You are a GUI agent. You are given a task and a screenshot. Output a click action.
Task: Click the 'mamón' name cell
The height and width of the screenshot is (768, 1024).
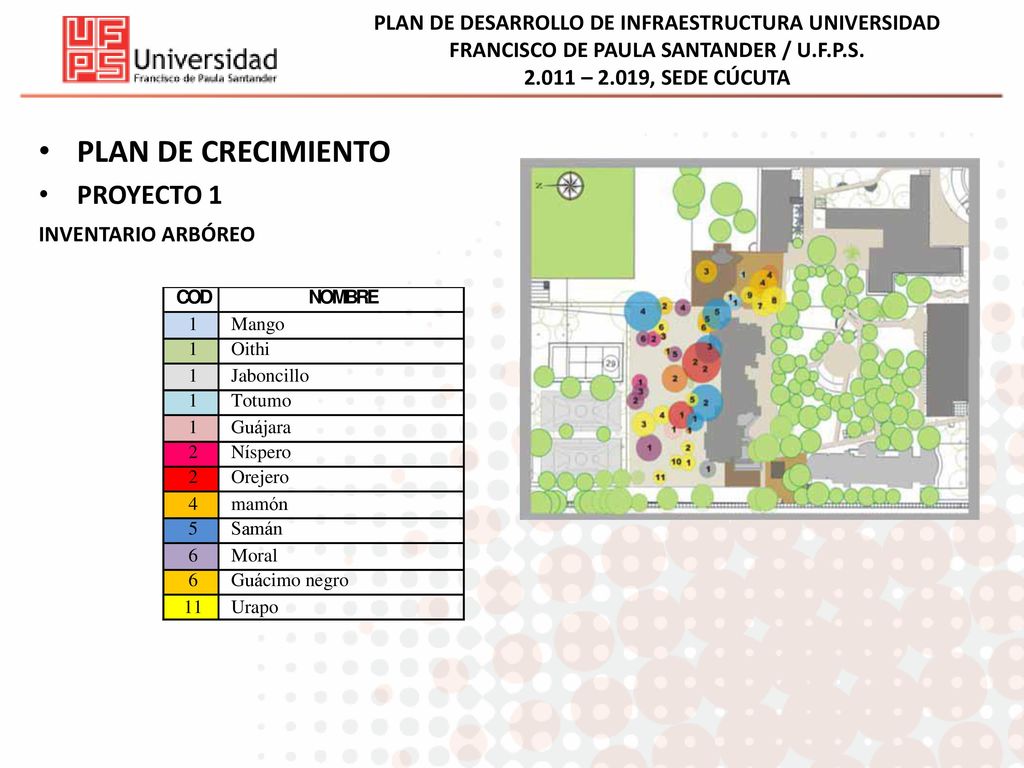click(341, 504)
